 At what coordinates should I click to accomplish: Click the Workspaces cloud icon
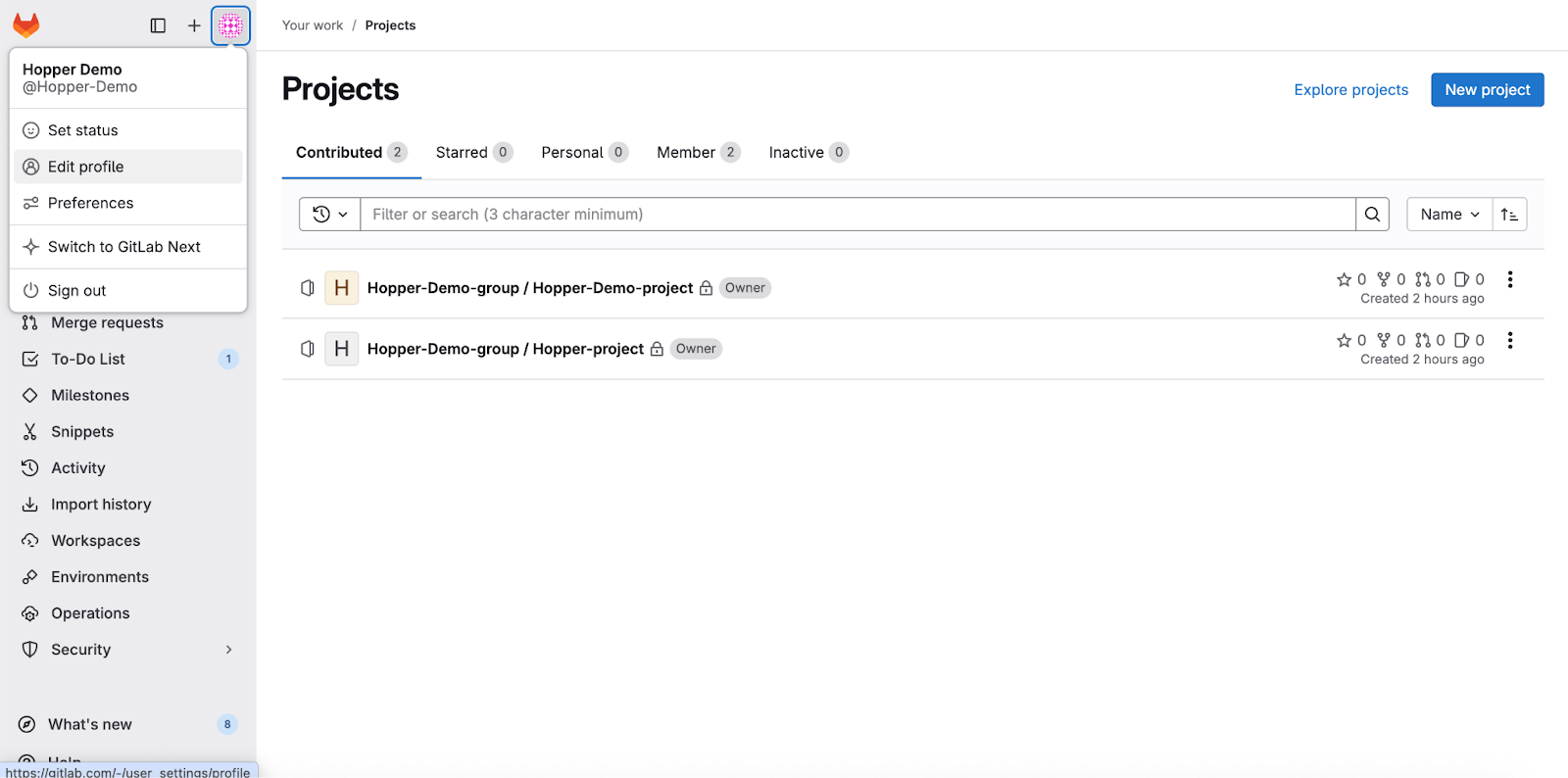click(30, 540)
